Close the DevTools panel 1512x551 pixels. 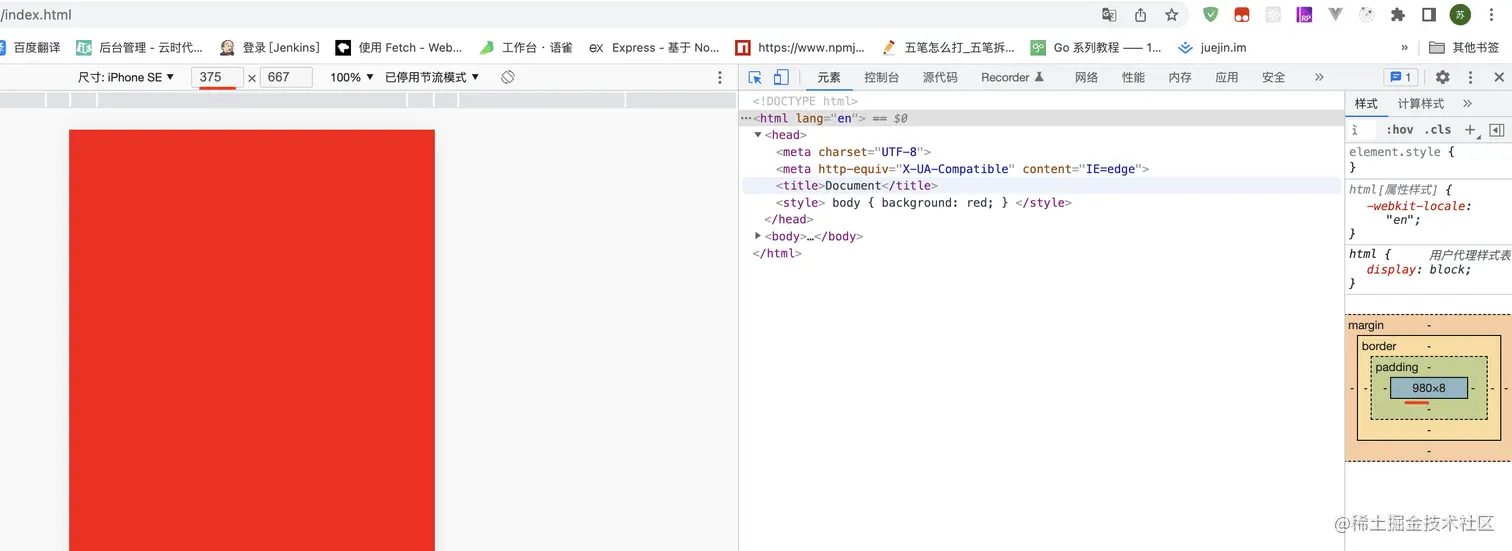point(1499,77)
